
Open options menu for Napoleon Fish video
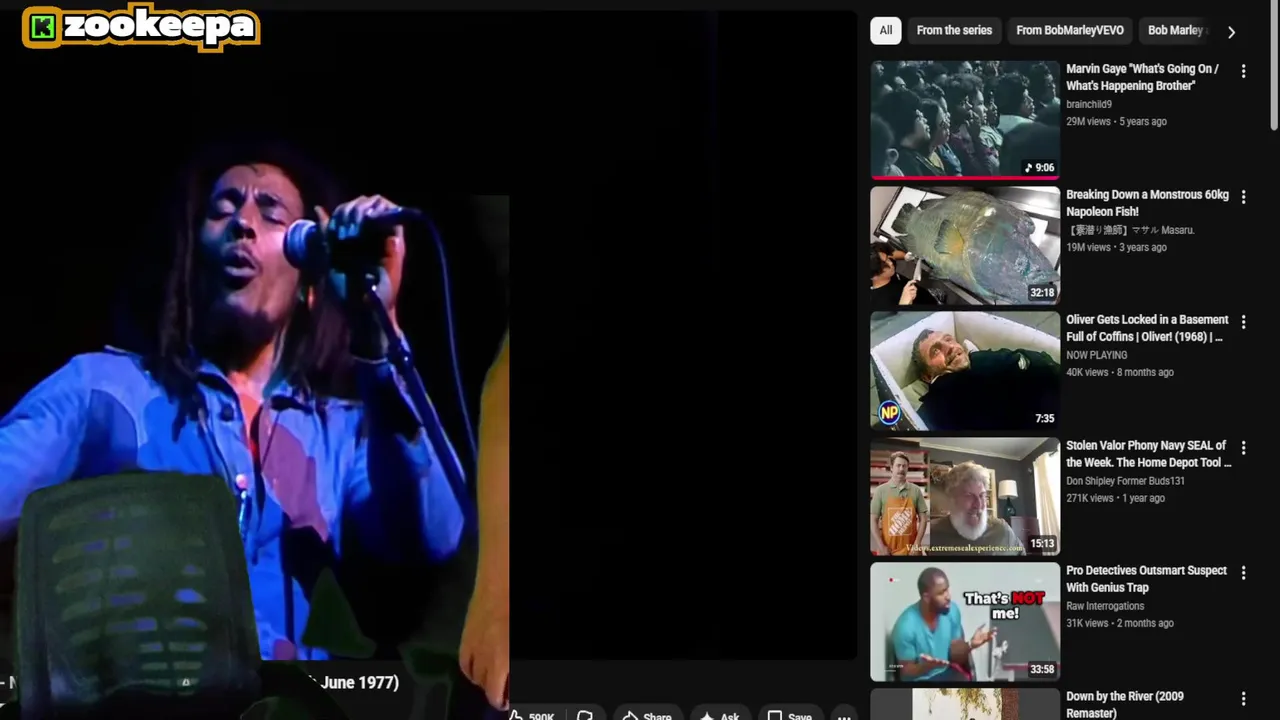pyautogui.click(x=1243, y=197)
